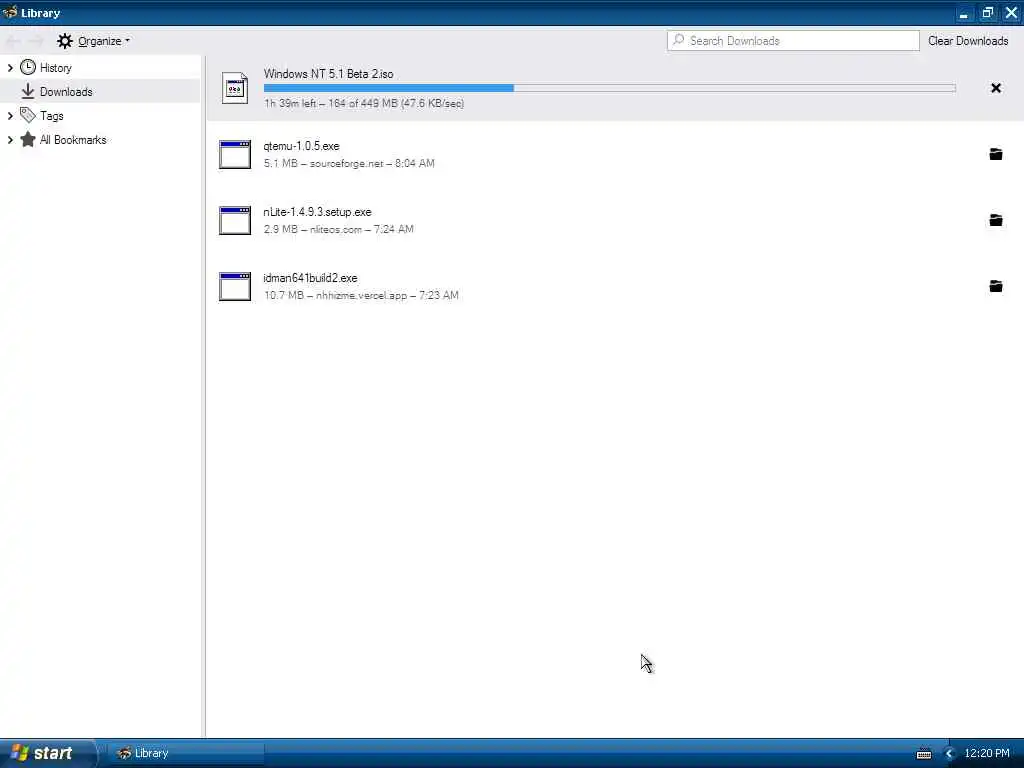
Task: Expand the All Bookmarks tree node
Action: (x=10, y=140)
